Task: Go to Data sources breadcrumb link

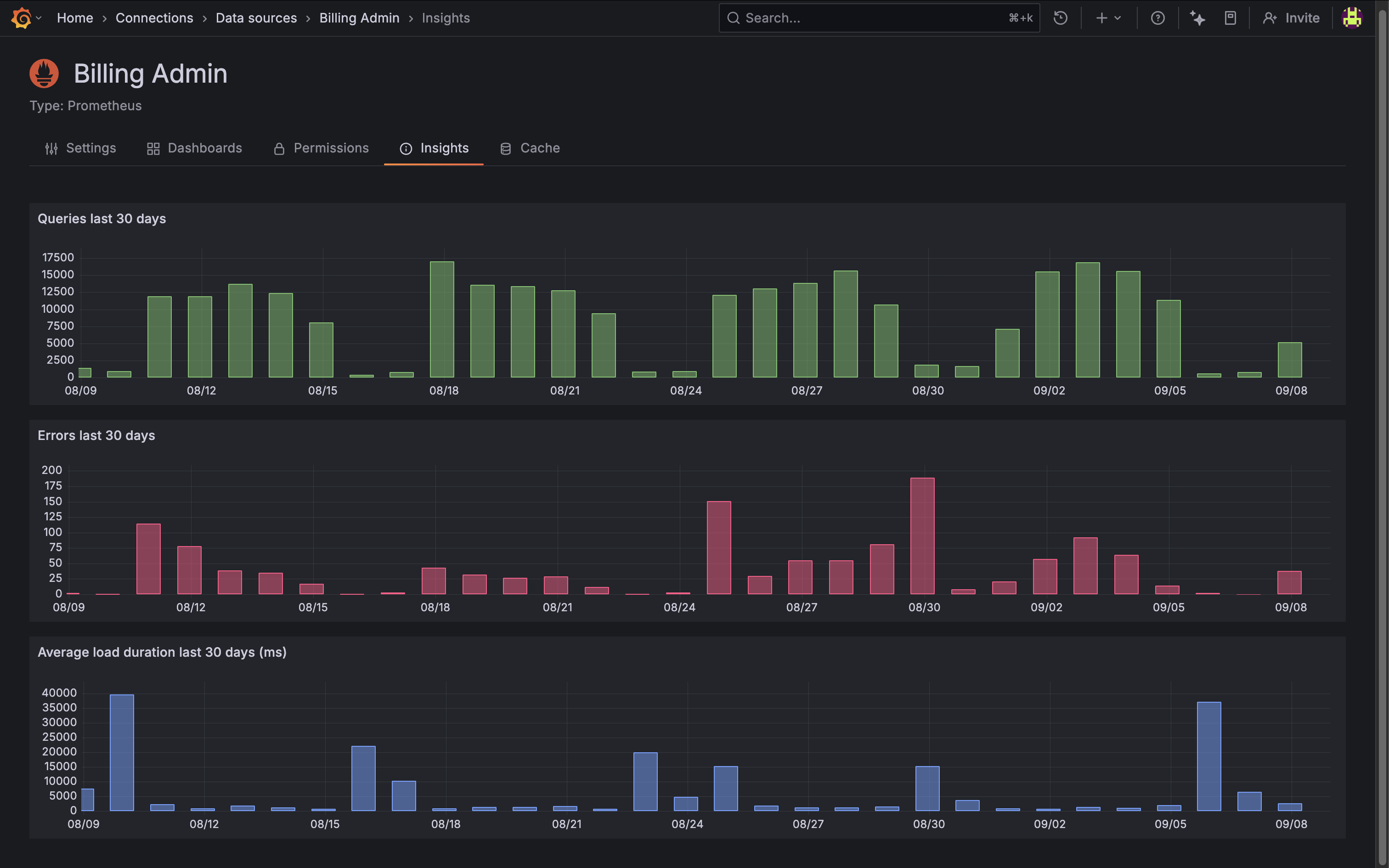Action: coord(256,18)
